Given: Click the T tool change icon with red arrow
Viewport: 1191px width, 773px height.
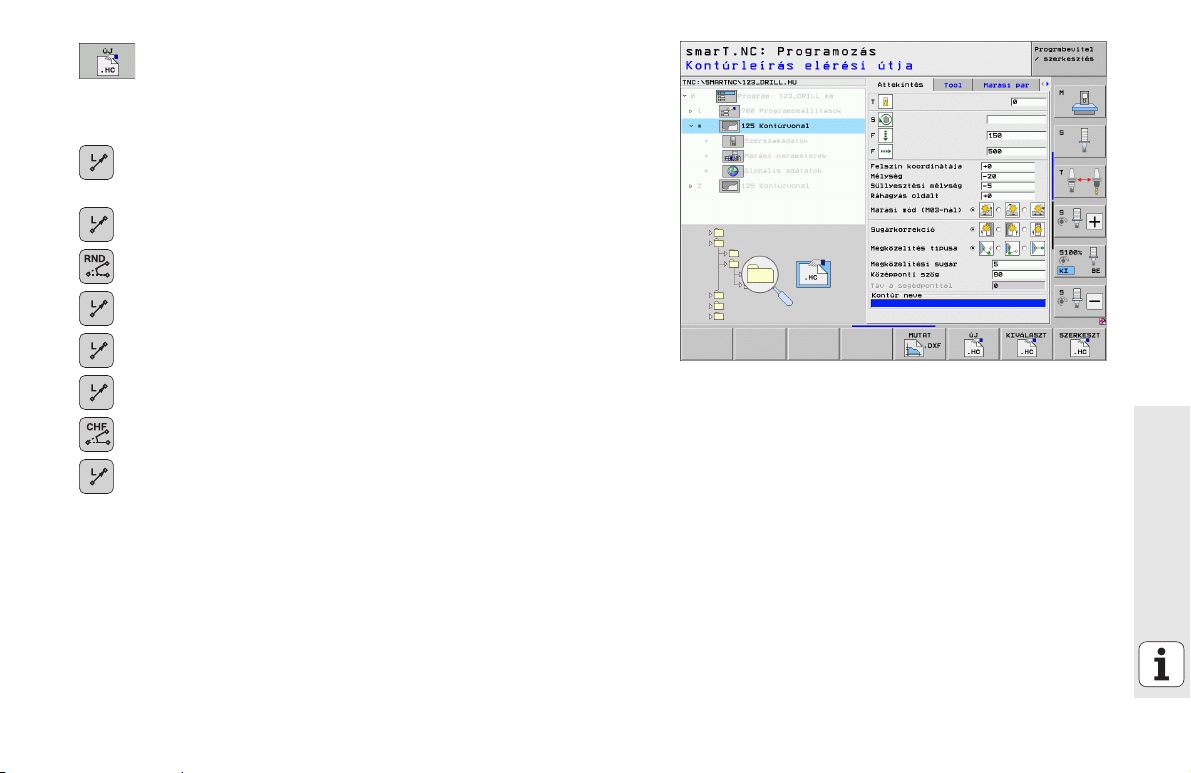Looking at the screenshot, I should point(1079,182).
